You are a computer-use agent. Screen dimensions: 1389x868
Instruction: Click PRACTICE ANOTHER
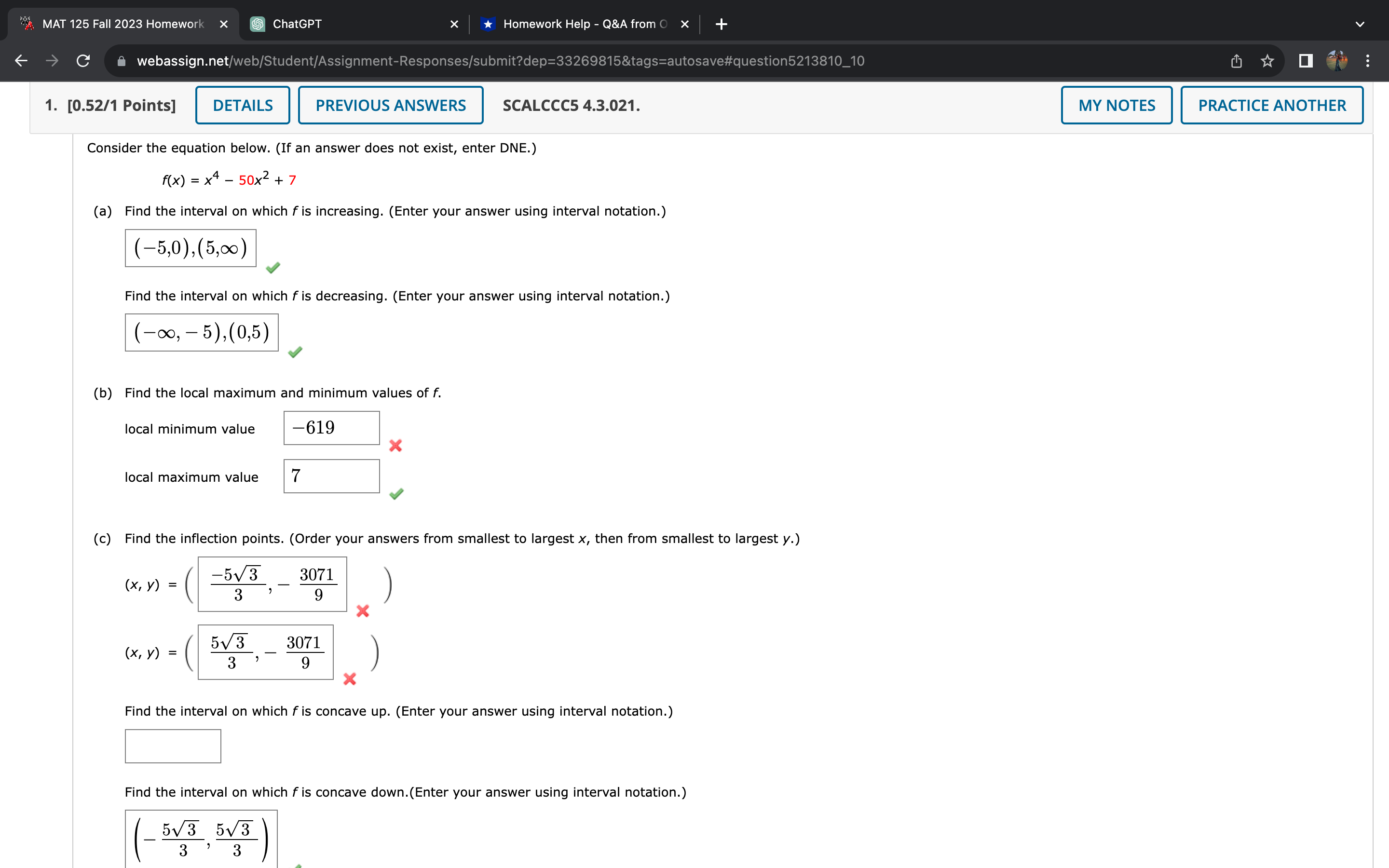coord(1271,105)
